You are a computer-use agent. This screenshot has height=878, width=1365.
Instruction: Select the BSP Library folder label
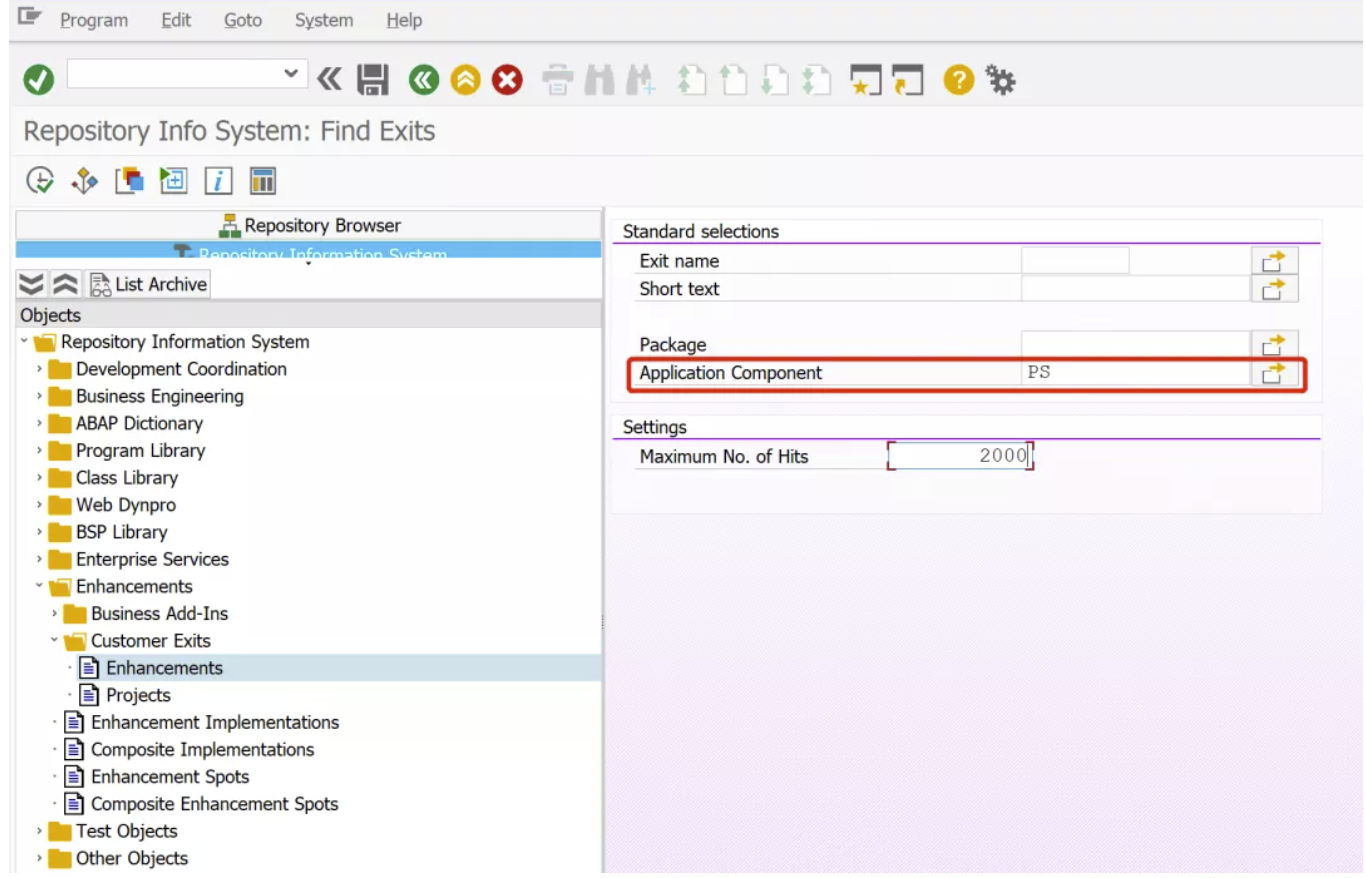122,532
